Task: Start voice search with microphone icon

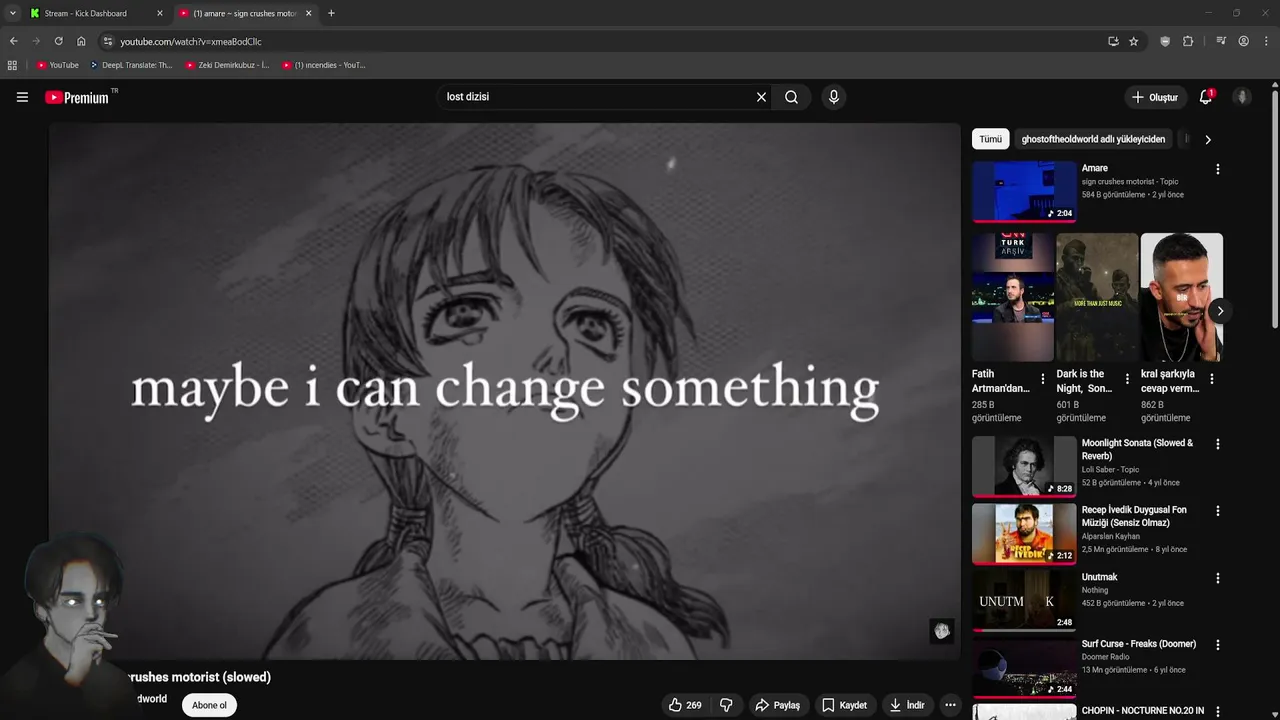Action: (x=833, y=97)
